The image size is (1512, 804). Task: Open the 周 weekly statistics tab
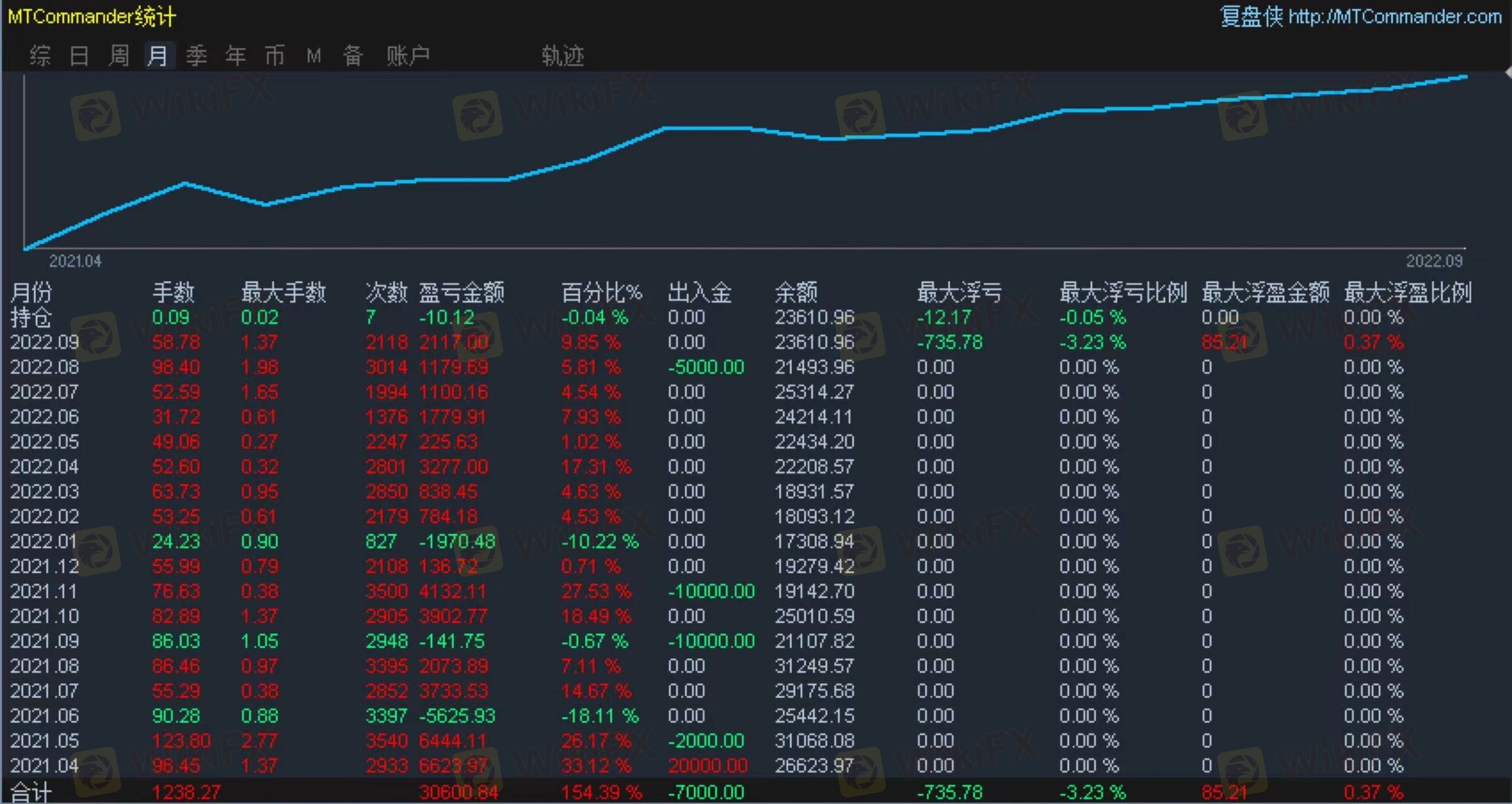[119, 56]
